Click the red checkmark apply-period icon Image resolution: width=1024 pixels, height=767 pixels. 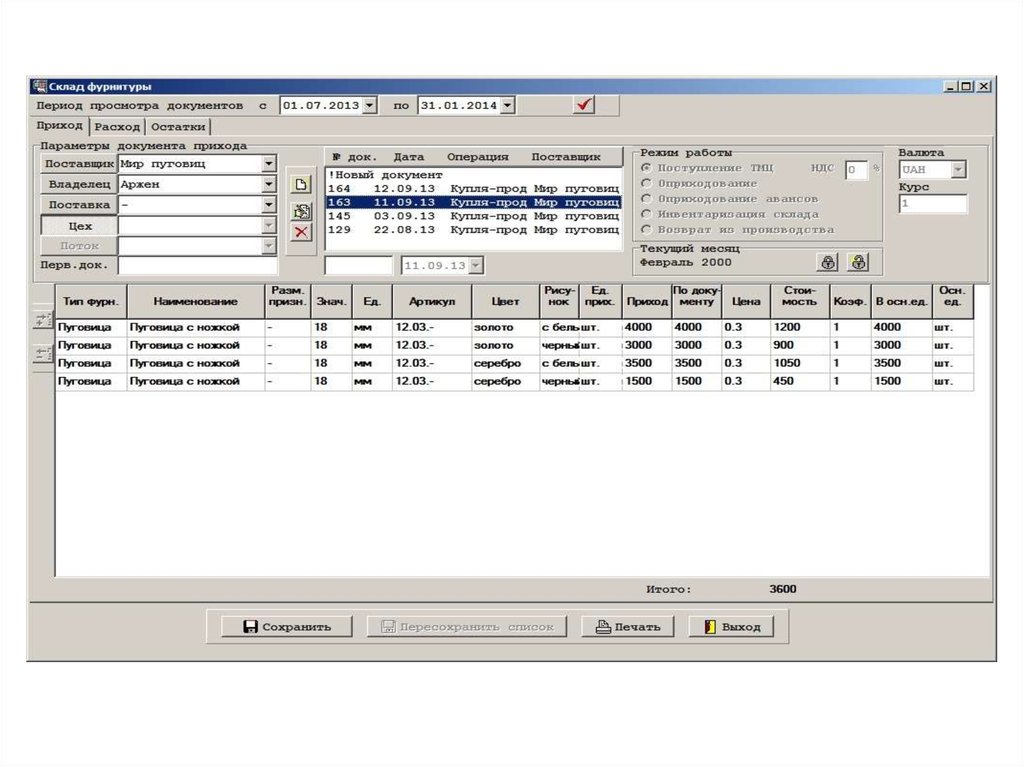click(x=585, y=105)
